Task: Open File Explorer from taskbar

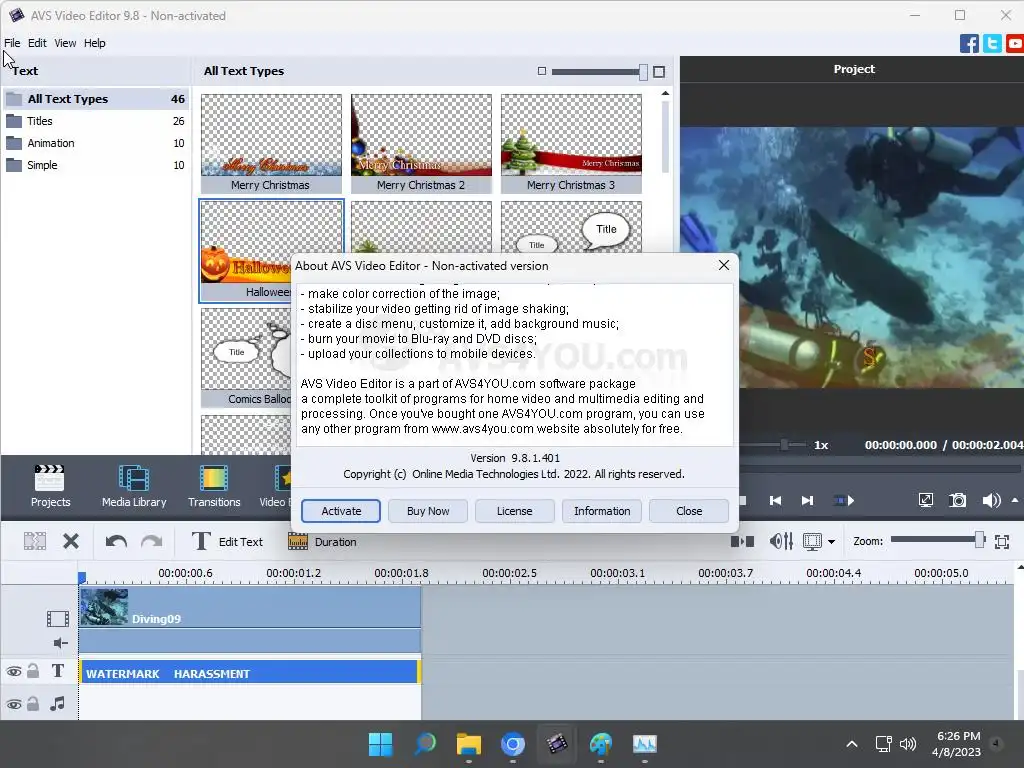Action: [x=469, y=744]
